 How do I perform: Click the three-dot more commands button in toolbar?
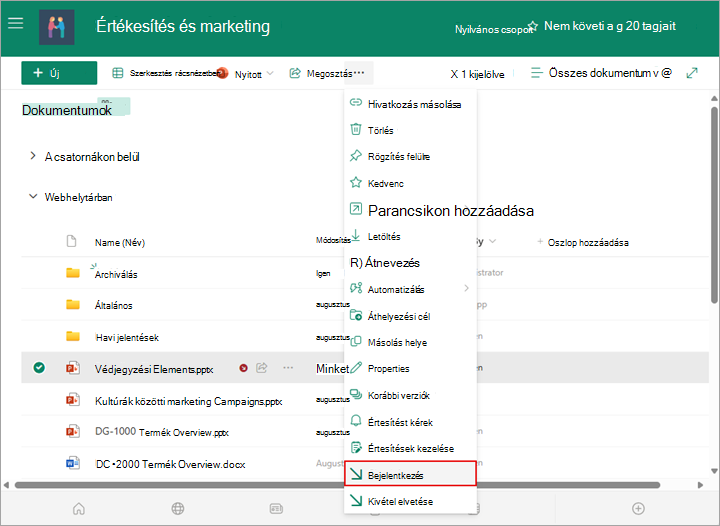359,73
